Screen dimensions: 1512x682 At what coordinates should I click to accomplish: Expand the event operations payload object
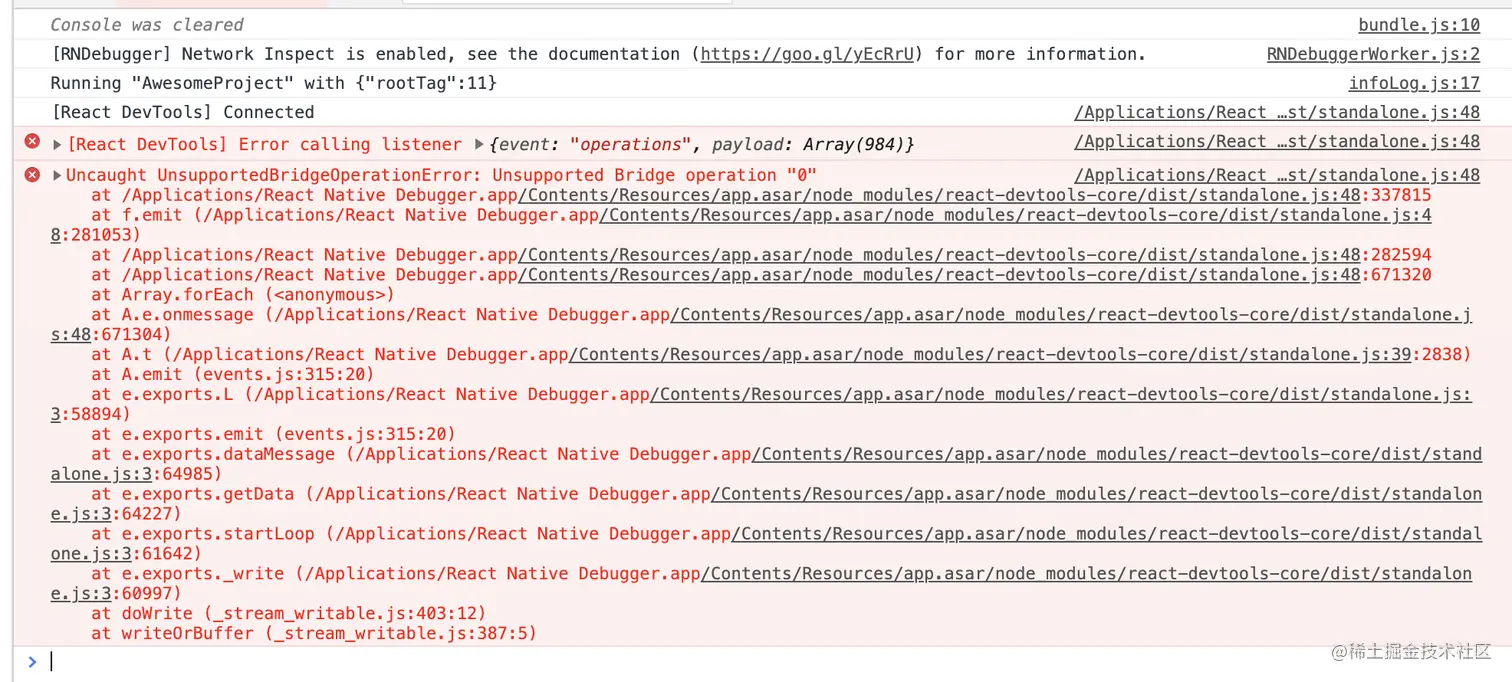pyautogui.click(x=479, y=144)
